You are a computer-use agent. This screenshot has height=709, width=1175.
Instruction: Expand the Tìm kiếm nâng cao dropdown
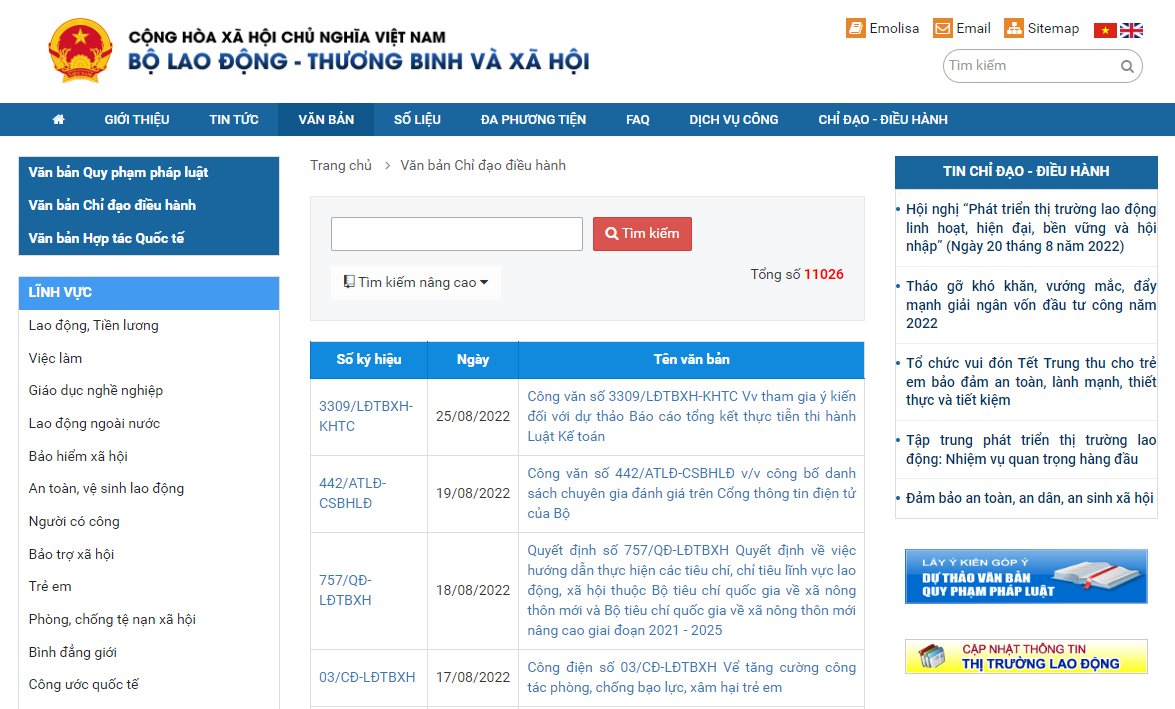[416, 283]
